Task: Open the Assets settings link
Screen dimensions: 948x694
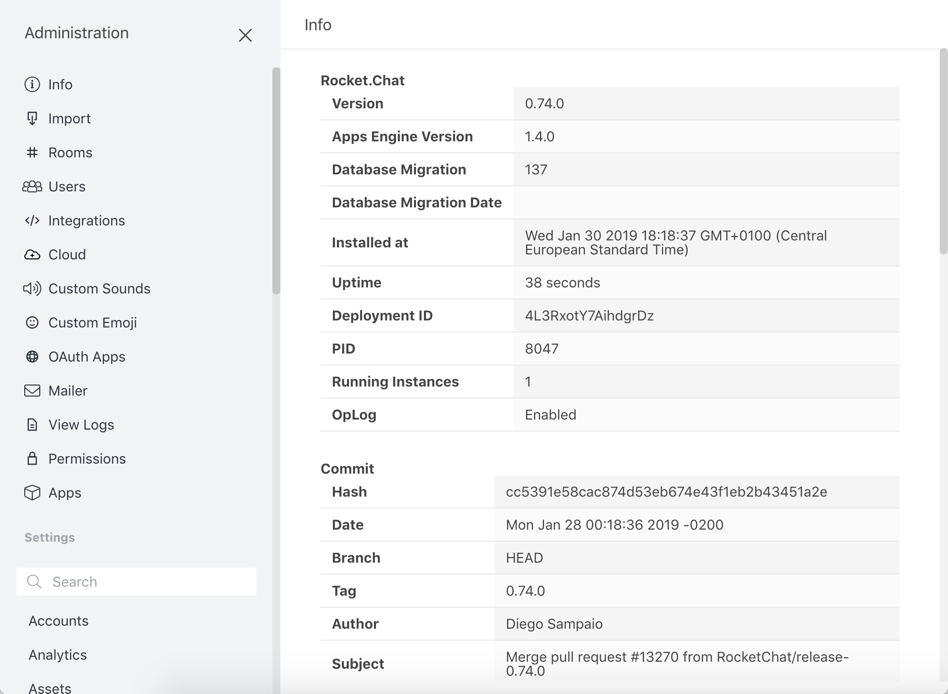Action: 49,687
